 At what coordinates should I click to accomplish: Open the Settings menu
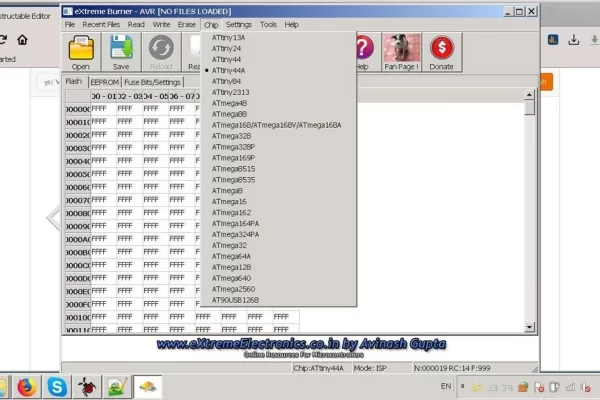coord(238,24)
